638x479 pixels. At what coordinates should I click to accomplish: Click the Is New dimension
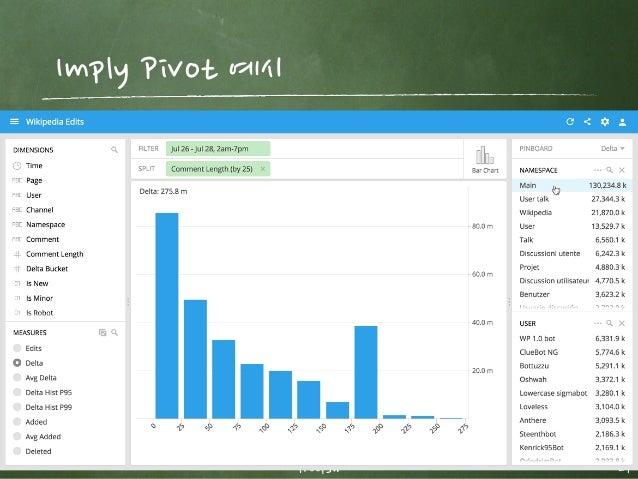[x=37, y=283]
